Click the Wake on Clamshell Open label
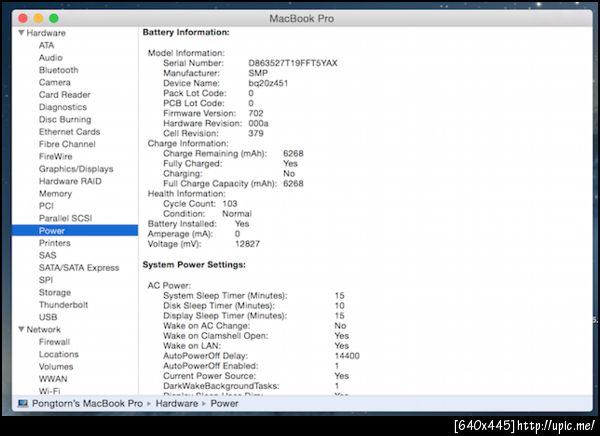 (215, 336)
